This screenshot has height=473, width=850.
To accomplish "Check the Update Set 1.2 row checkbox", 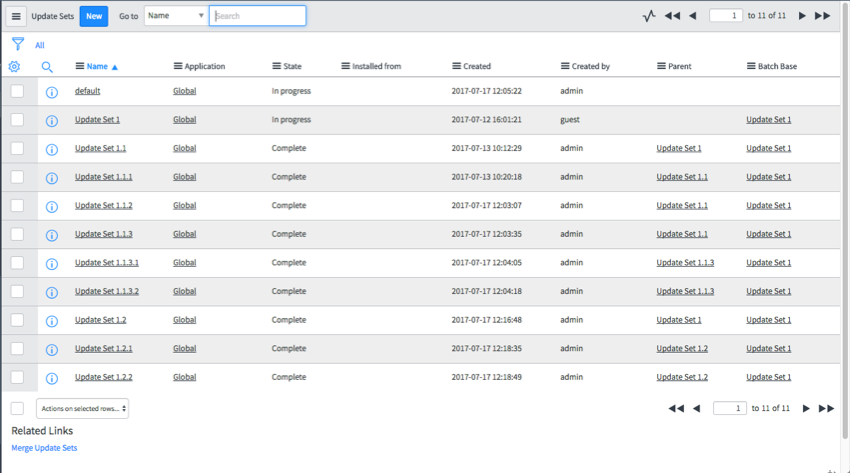I will point(17,320).
